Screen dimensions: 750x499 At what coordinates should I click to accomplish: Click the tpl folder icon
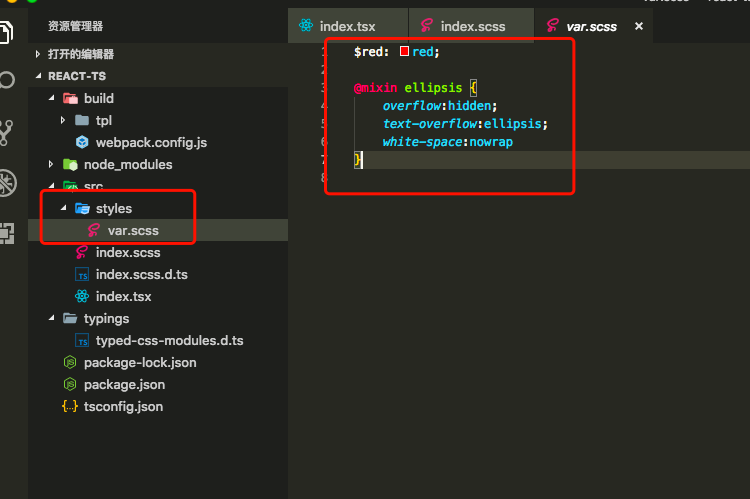[82, 120]
